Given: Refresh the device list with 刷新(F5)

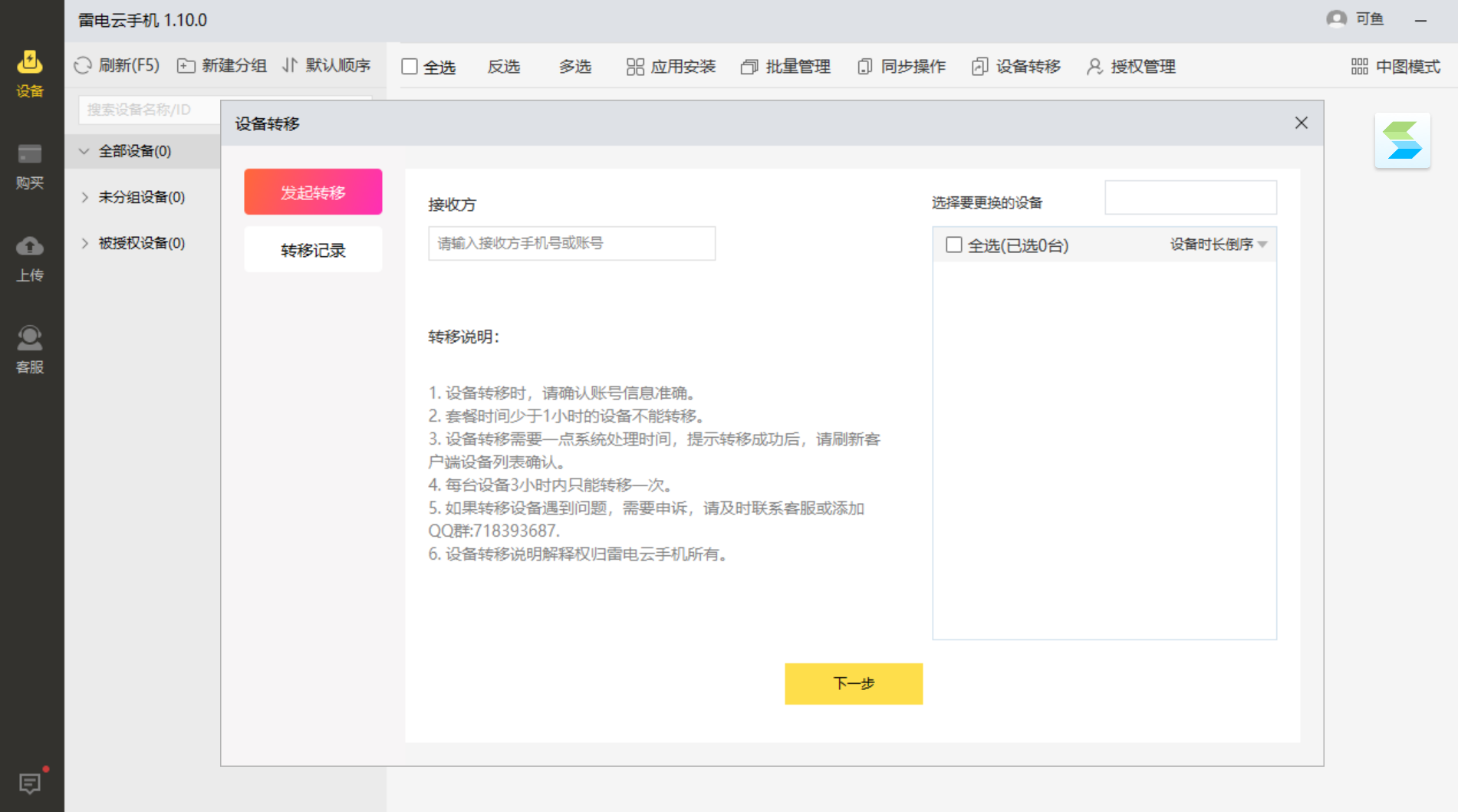Looking at the screenshot, I should 117,66.
